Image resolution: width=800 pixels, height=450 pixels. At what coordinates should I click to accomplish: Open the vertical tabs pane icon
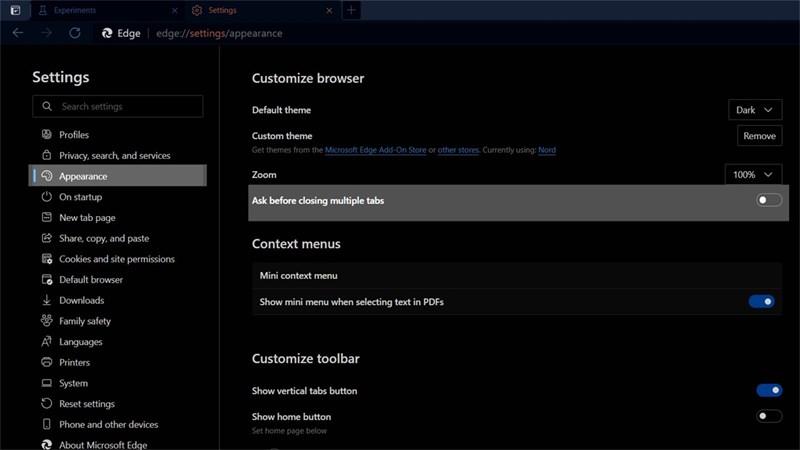click(15, 10)
